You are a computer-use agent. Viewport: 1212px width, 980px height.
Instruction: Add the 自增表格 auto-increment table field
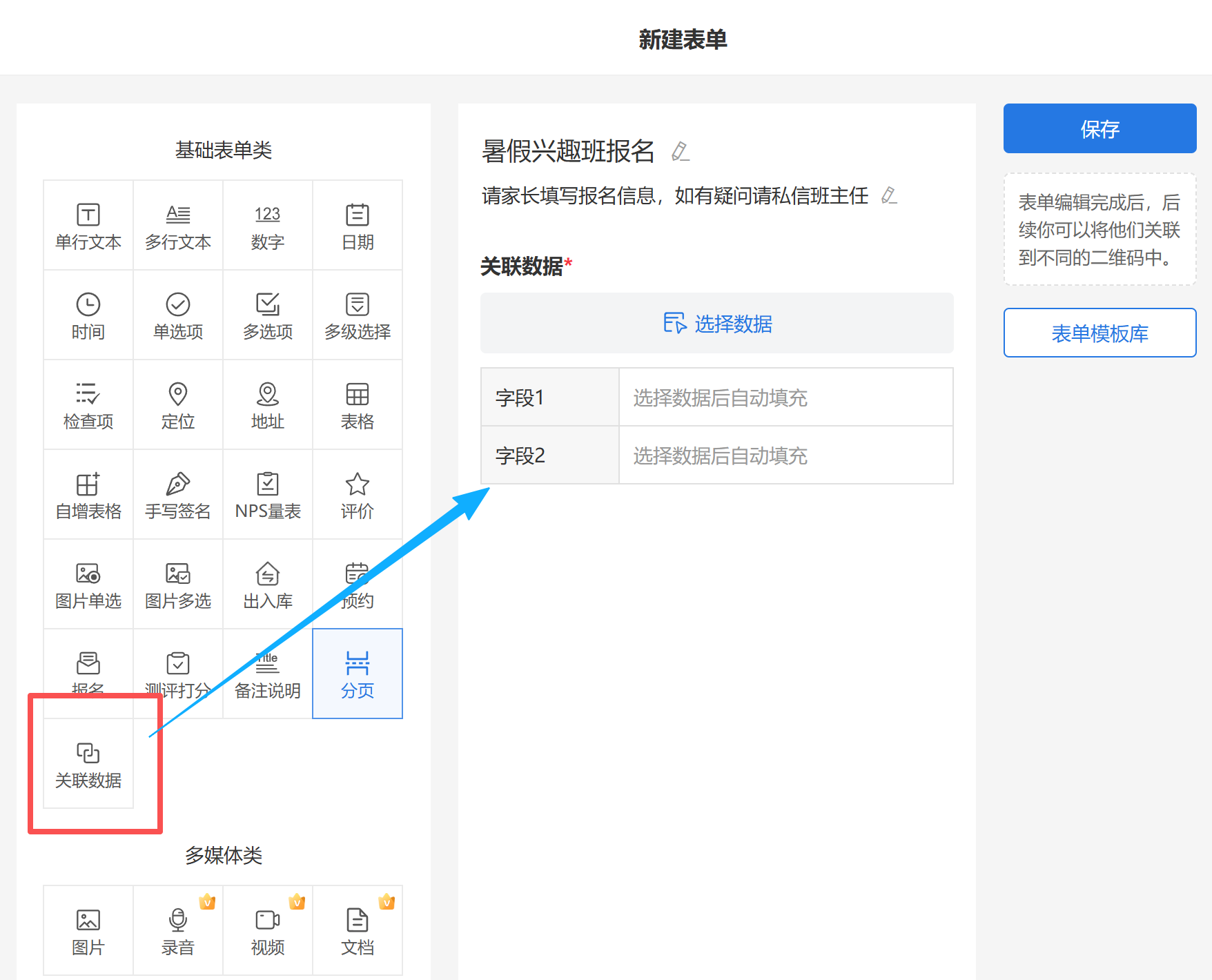click(x=88, y=495)
